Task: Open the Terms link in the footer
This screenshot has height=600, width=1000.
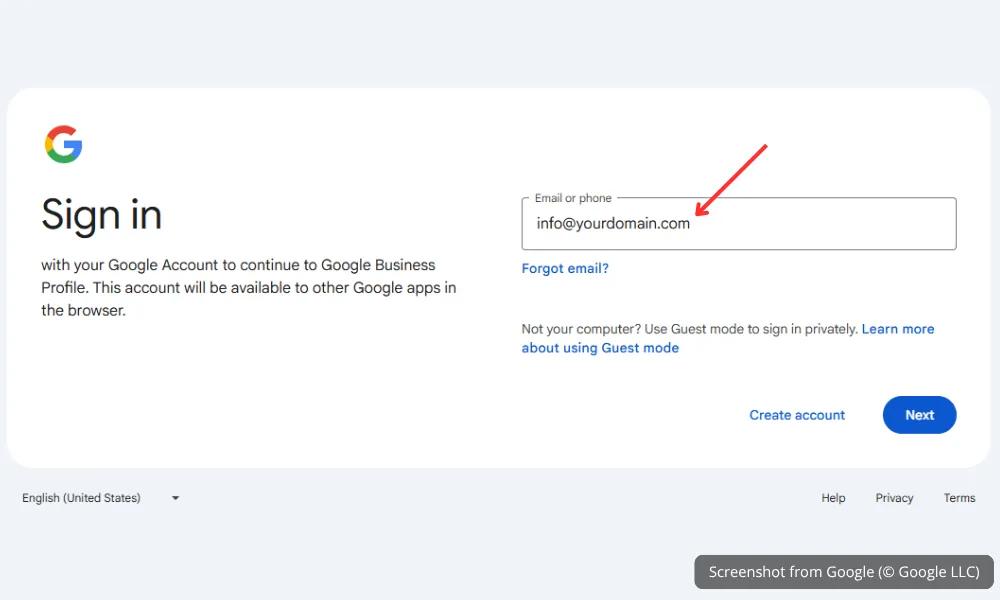Action: click(x=959, y=497)
